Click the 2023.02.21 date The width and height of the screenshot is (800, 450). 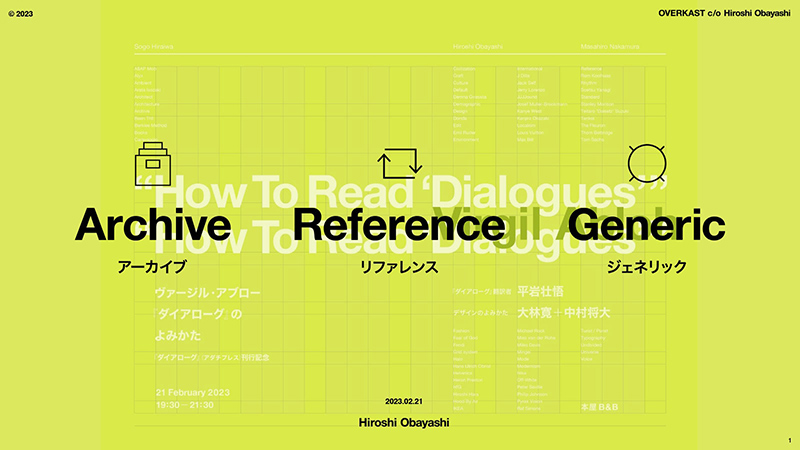pyautogui.click(x=404, y=402)
